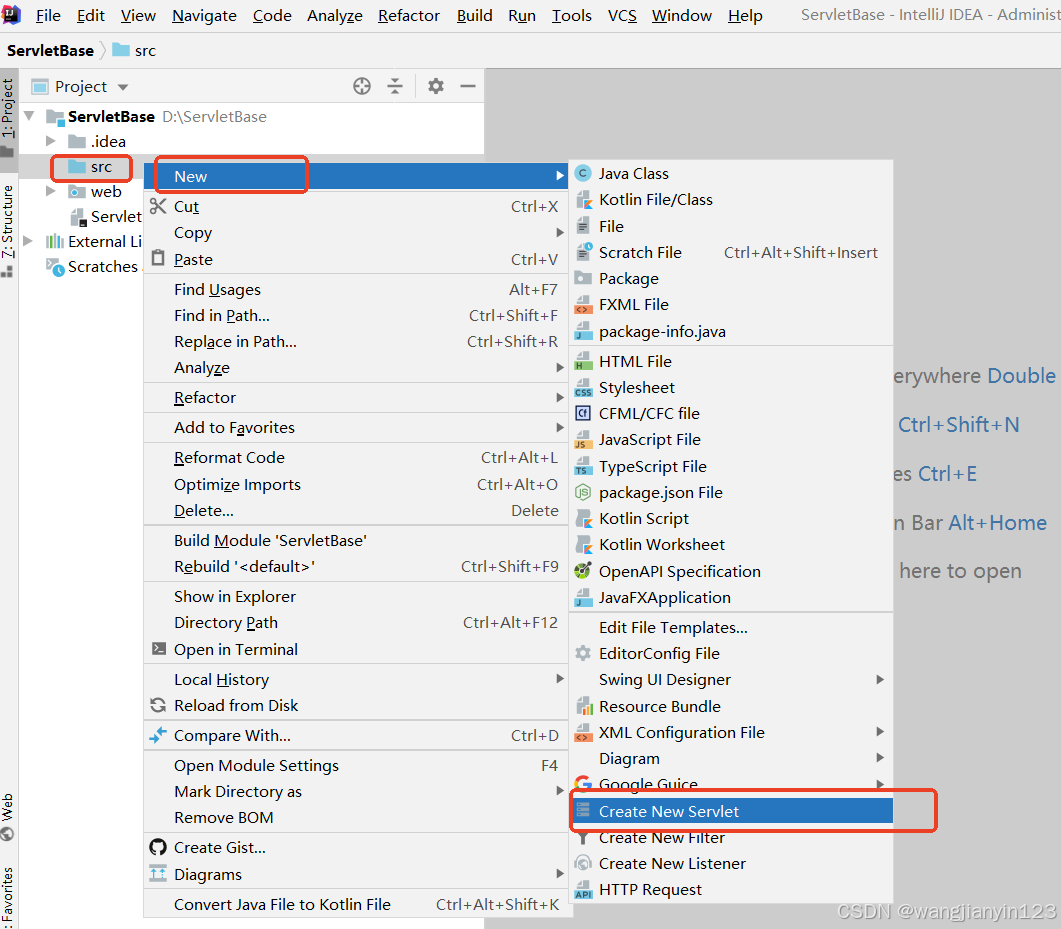Click the Create New Listener icon
The width and height of the screenshot is (1061, 929).
pos(583,863)
